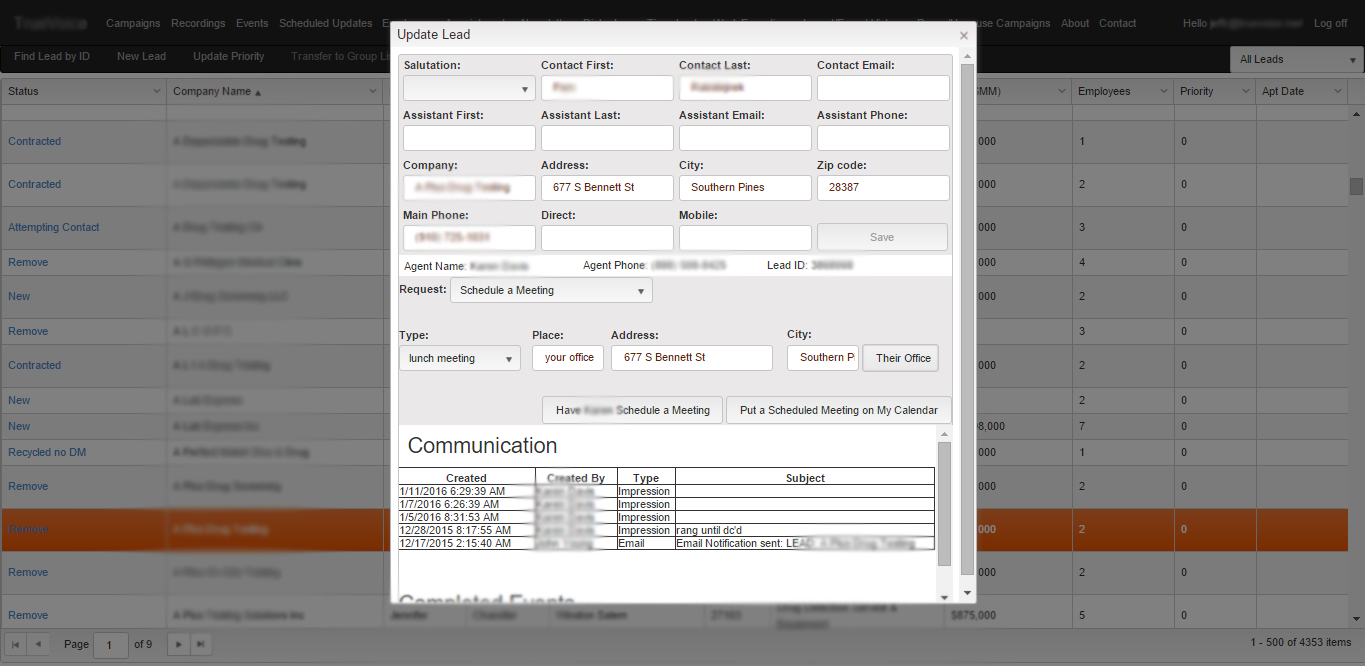Click the page number input field
Image resolution: width=1365 pixels, height=666 pixels.
[x=111, y=645]
